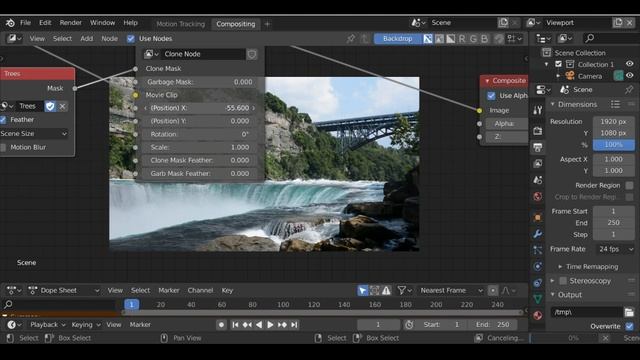Click the Only Show Errors warning icon
This screenshot has width=640, height=360.
click(386, 290)
